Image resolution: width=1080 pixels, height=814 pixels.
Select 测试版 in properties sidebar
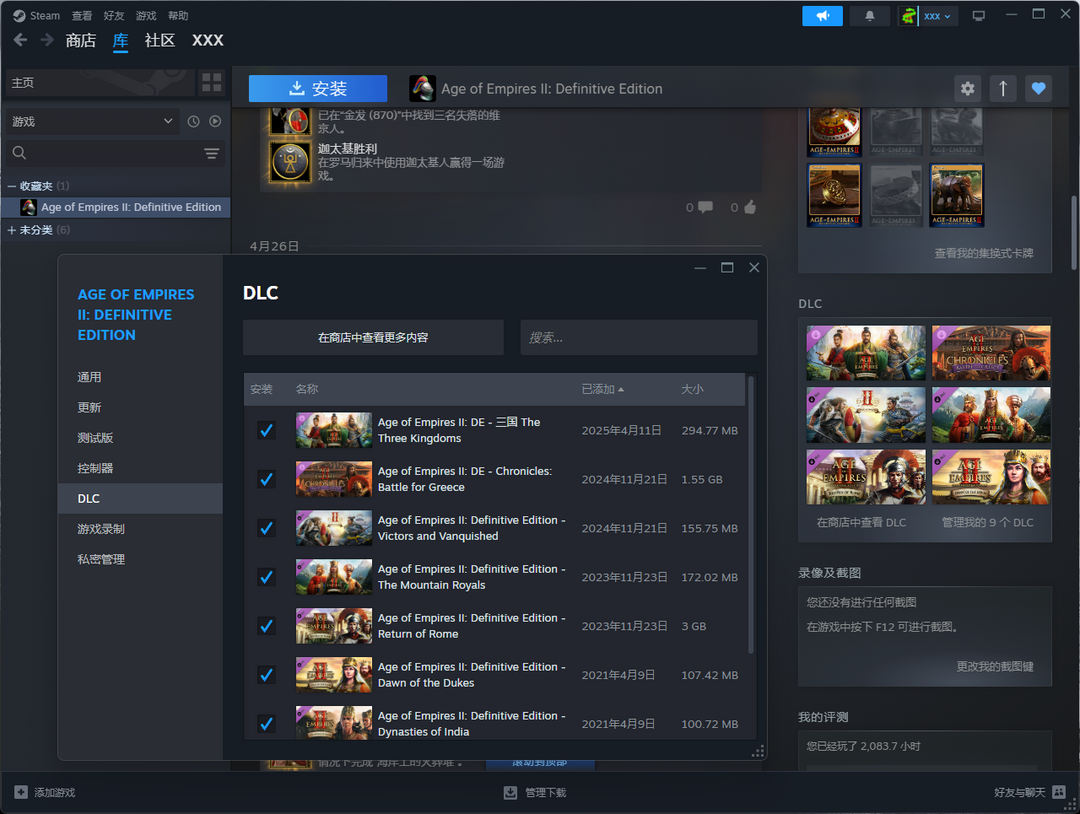coord(141,438)
